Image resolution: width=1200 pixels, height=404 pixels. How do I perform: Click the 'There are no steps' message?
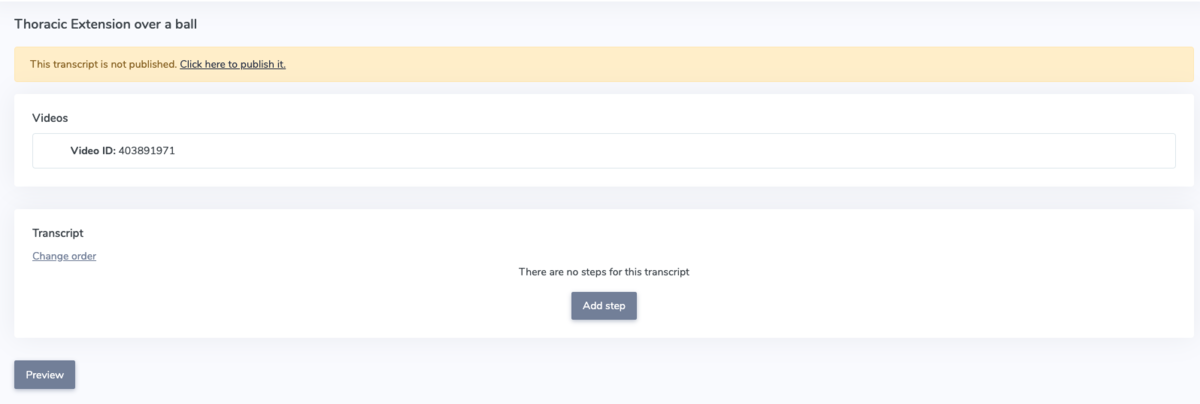(604, 271)
